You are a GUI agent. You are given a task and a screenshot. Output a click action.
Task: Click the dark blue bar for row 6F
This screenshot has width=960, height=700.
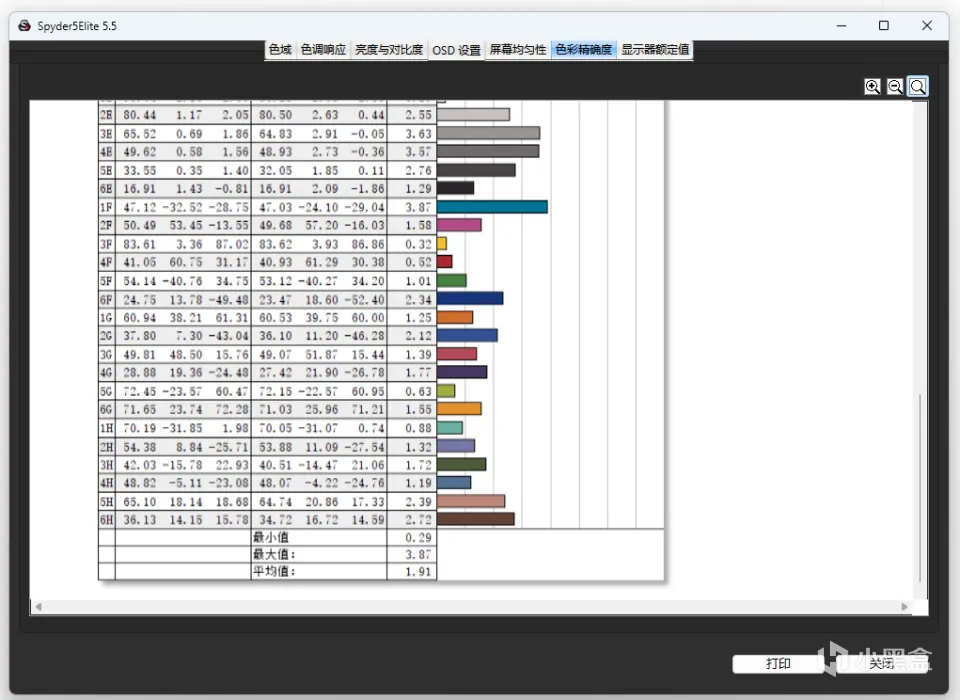coord(470,299)
